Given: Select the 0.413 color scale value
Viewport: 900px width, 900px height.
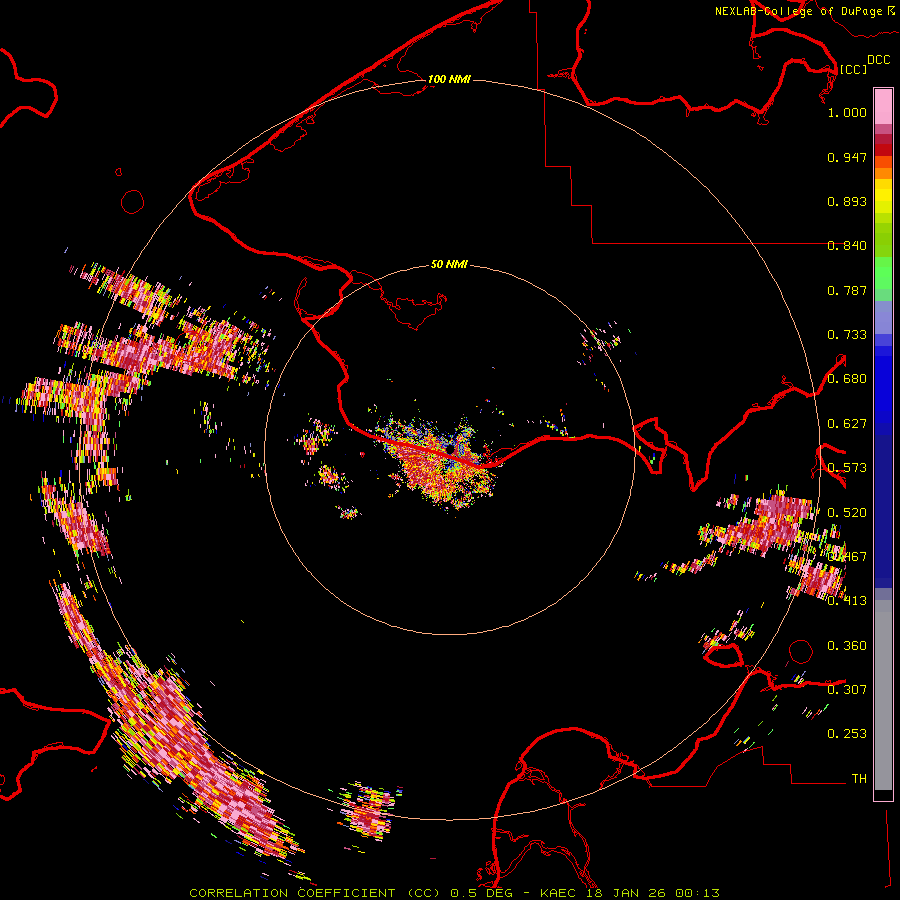Looking at the screenshot, I should click(847, 601).
